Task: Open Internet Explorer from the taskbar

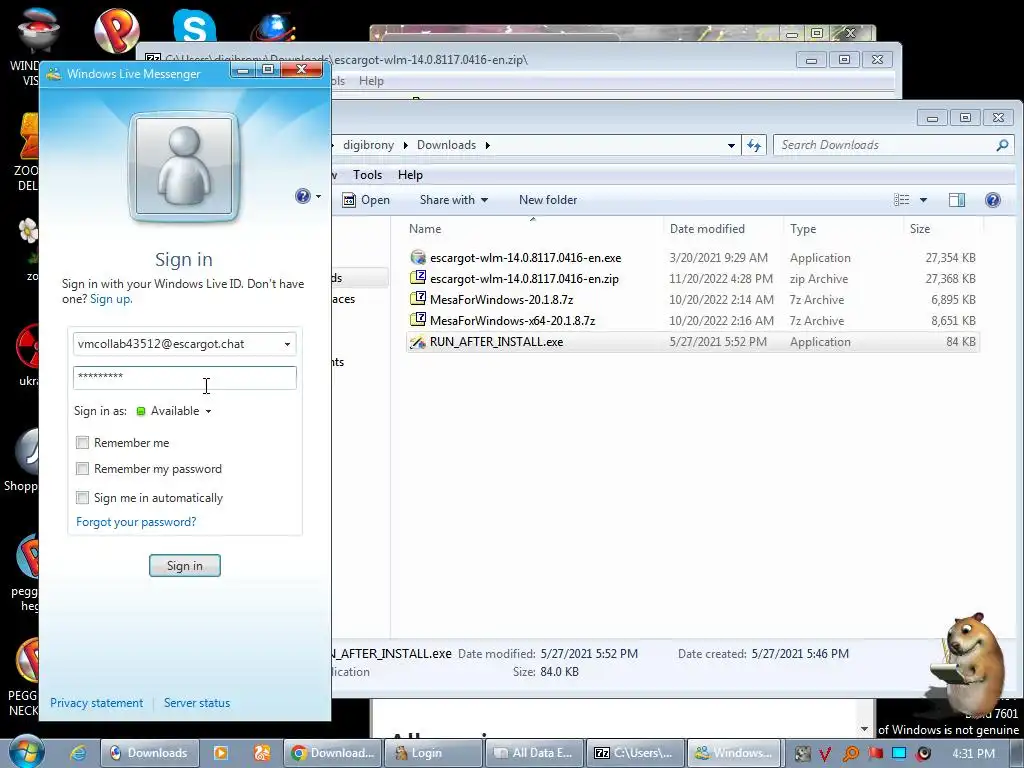Action: pos(78,753)
